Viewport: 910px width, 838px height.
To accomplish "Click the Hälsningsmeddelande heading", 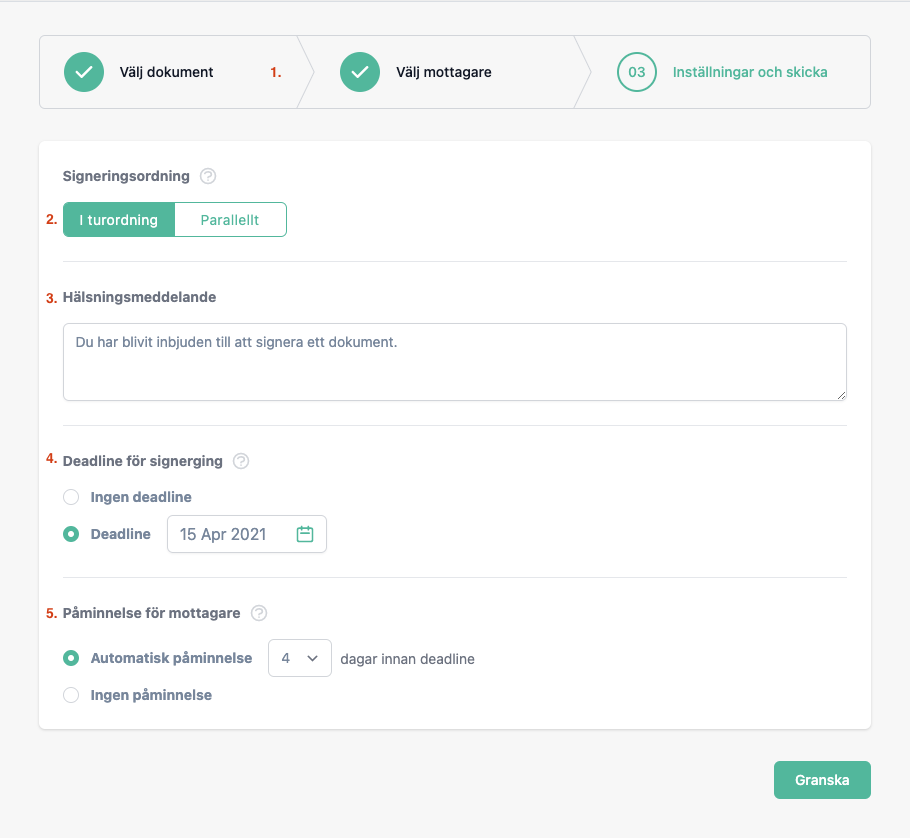I will tap(139, 297).
